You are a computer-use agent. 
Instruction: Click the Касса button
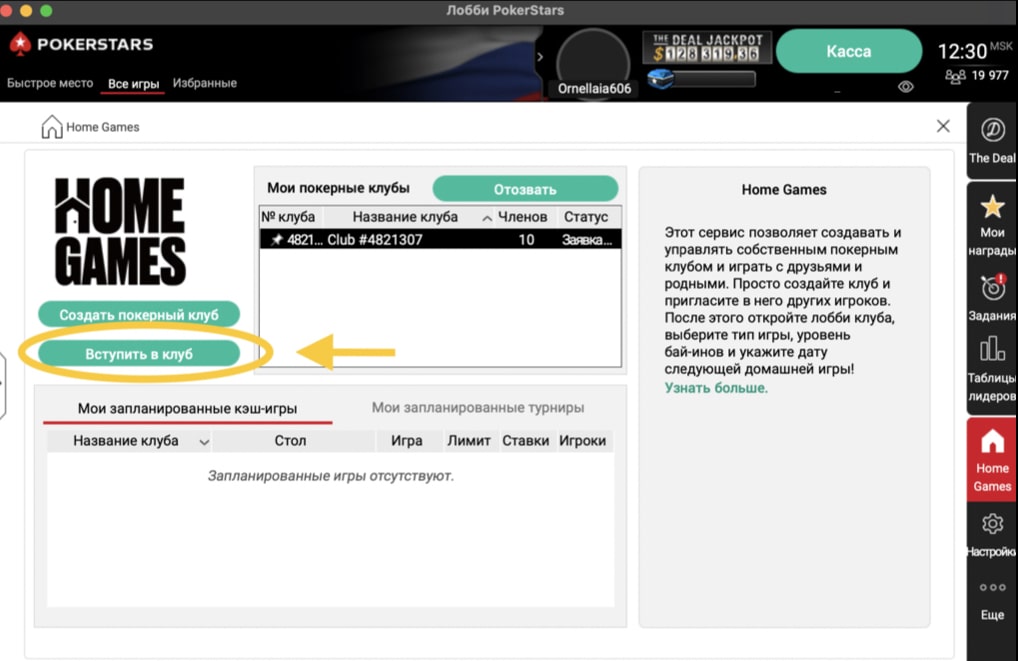click(849, 51)
